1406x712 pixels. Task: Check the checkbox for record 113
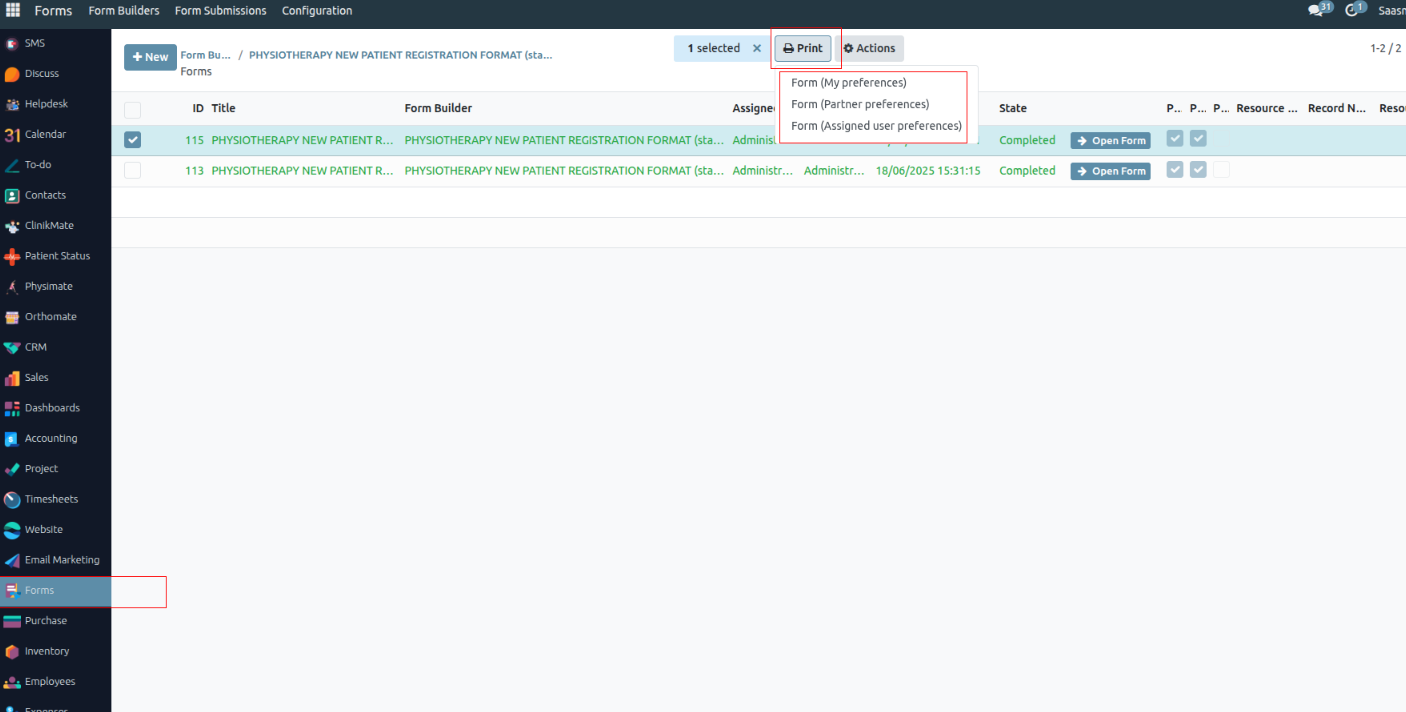coord(132,171)
